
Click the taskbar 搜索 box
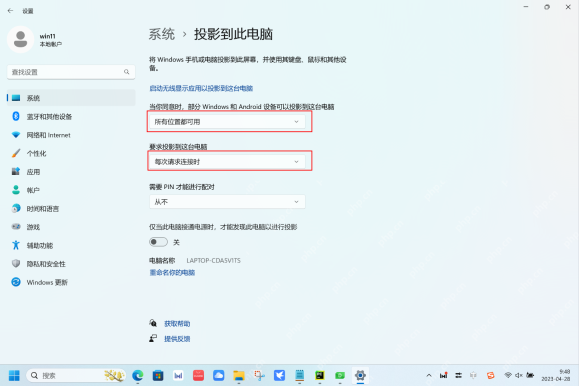[76, 376]
